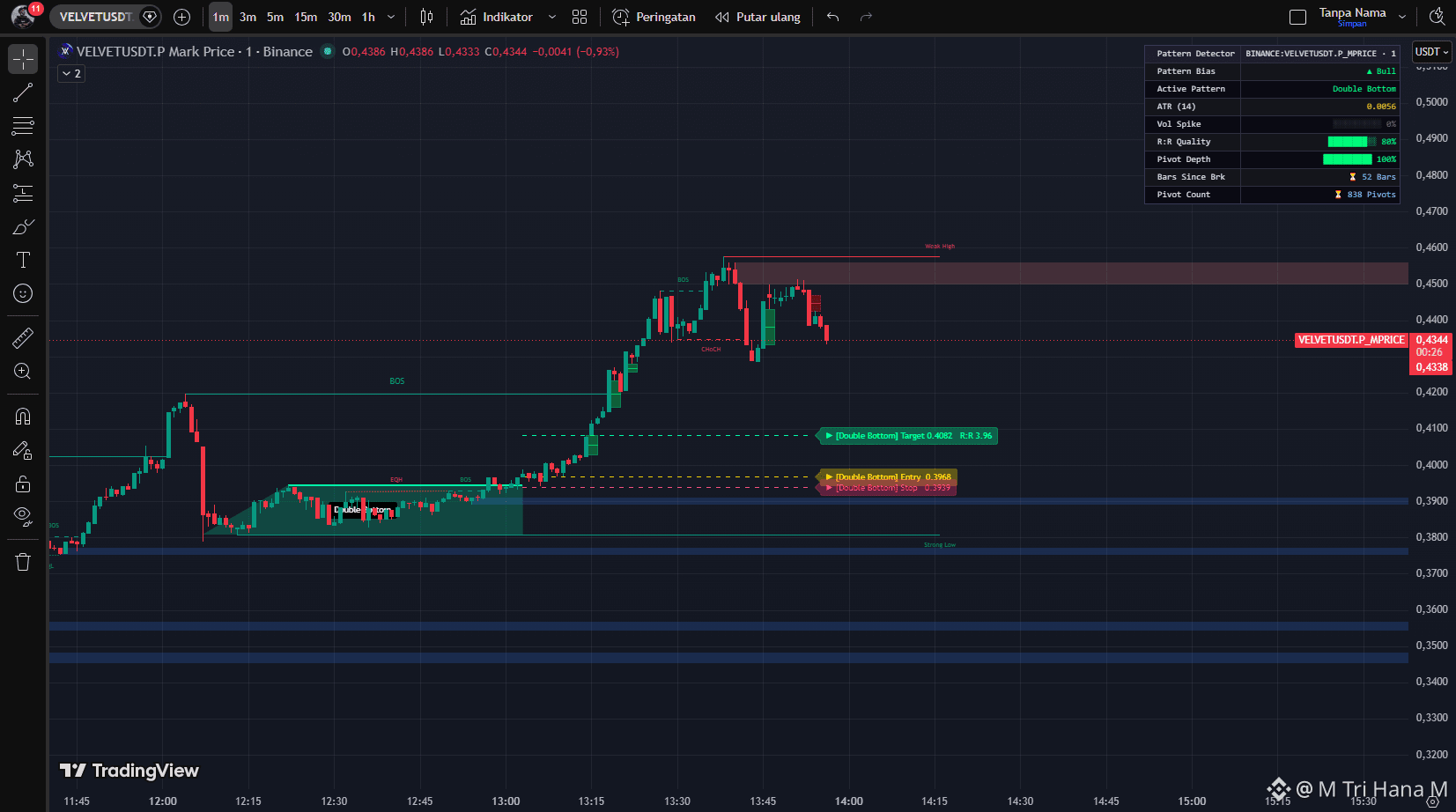Viewport: 1456px width, 812px height.
Task: Click the Double Bottom Entry 0.3968 label
Action: (887, 477)
